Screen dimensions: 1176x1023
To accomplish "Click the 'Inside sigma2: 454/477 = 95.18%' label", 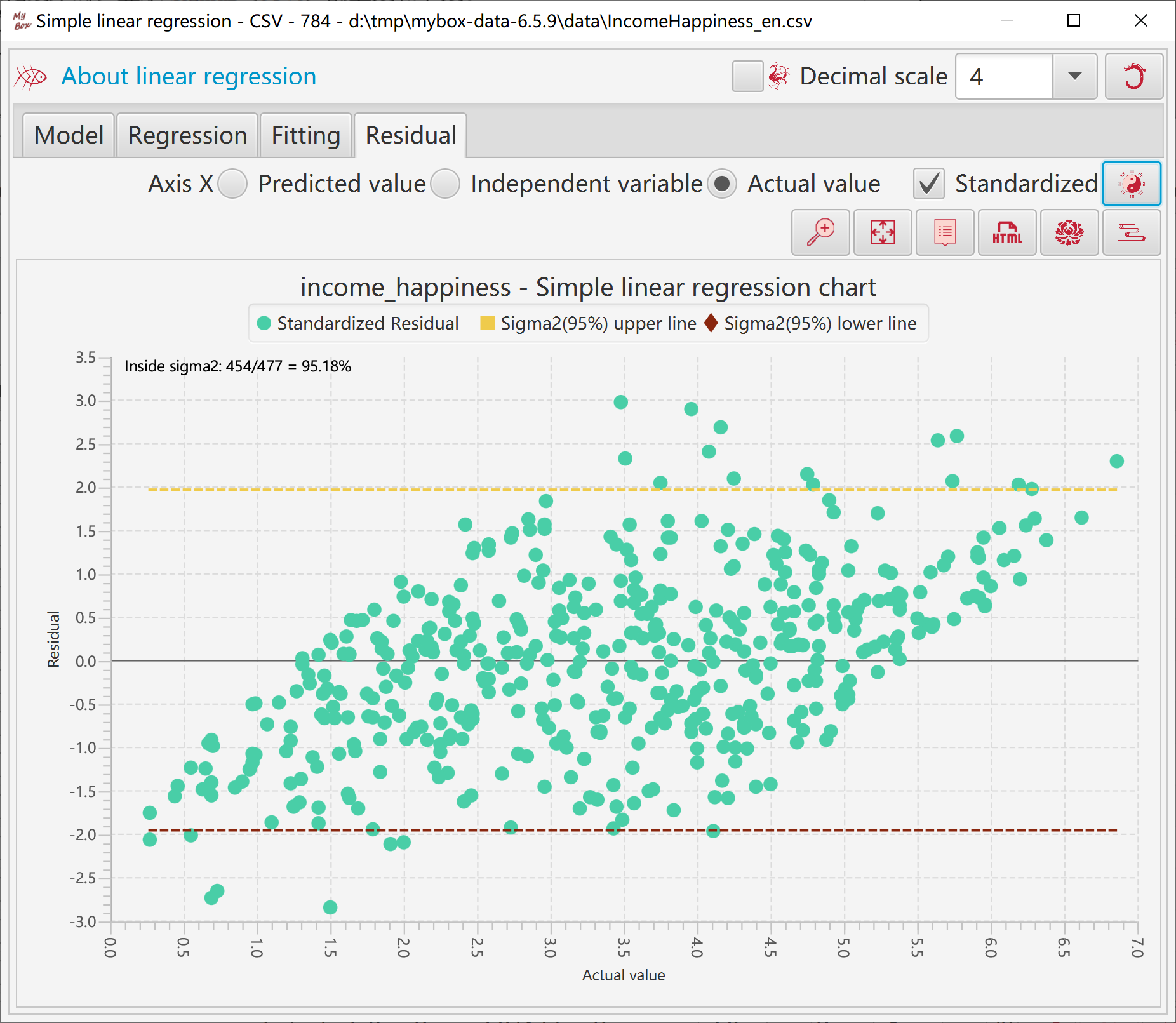I will pos(237,366).
